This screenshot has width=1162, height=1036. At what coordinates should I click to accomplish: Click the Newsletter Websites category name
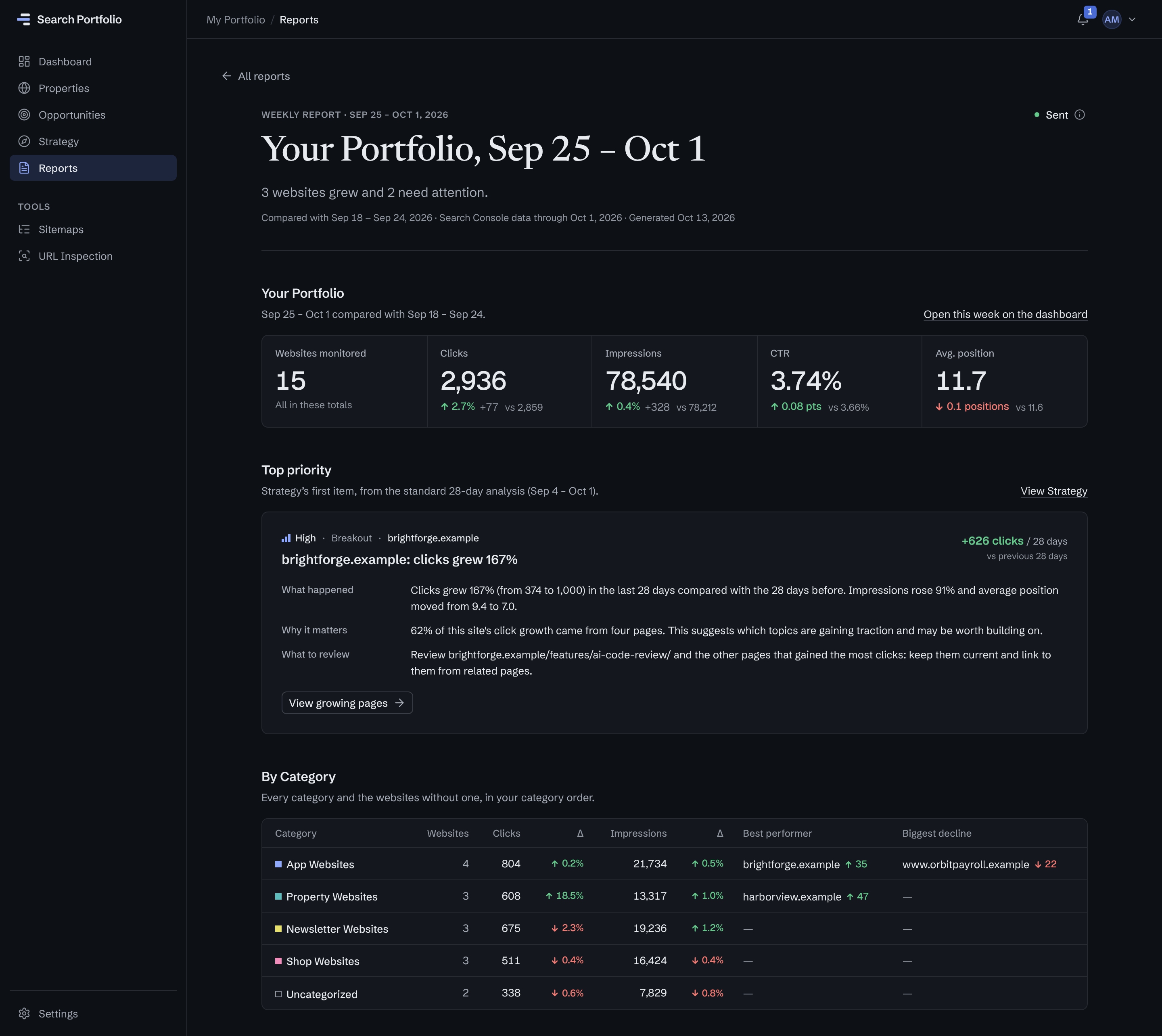coord(337,929)
